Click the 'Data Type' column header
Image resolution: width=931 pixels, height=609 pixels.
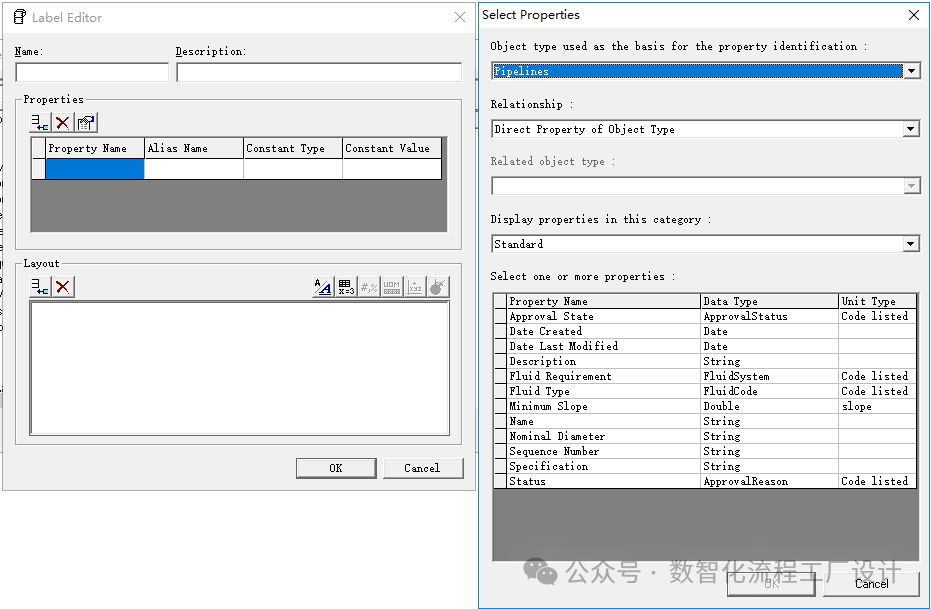tap(770, 302)
